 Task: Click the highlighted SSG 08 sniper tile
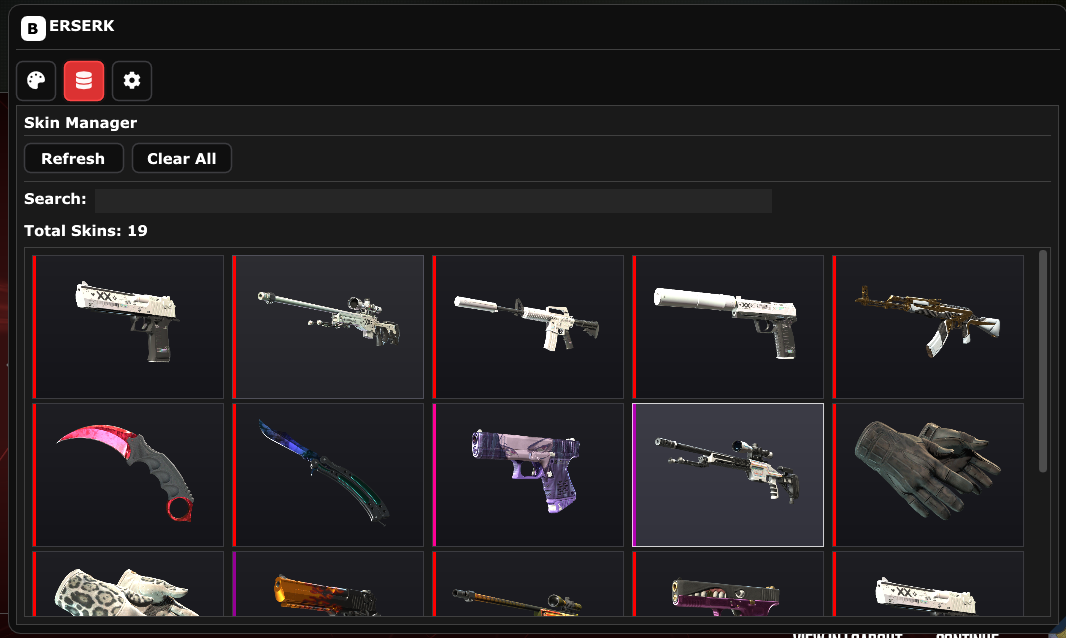727,475
